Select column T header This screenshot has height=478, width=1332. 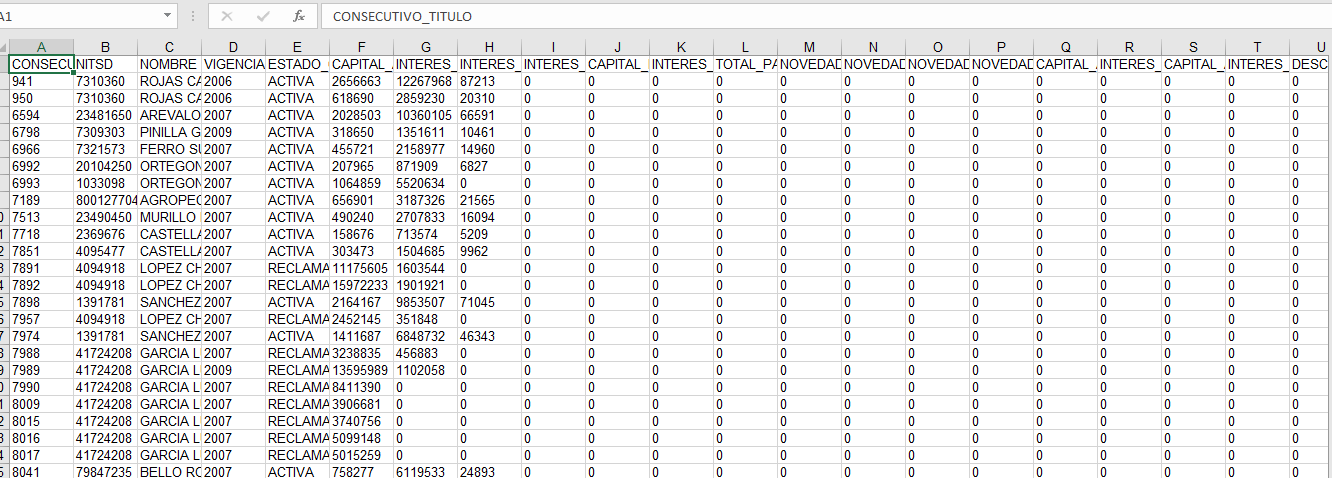click(x=1257, y=47)
